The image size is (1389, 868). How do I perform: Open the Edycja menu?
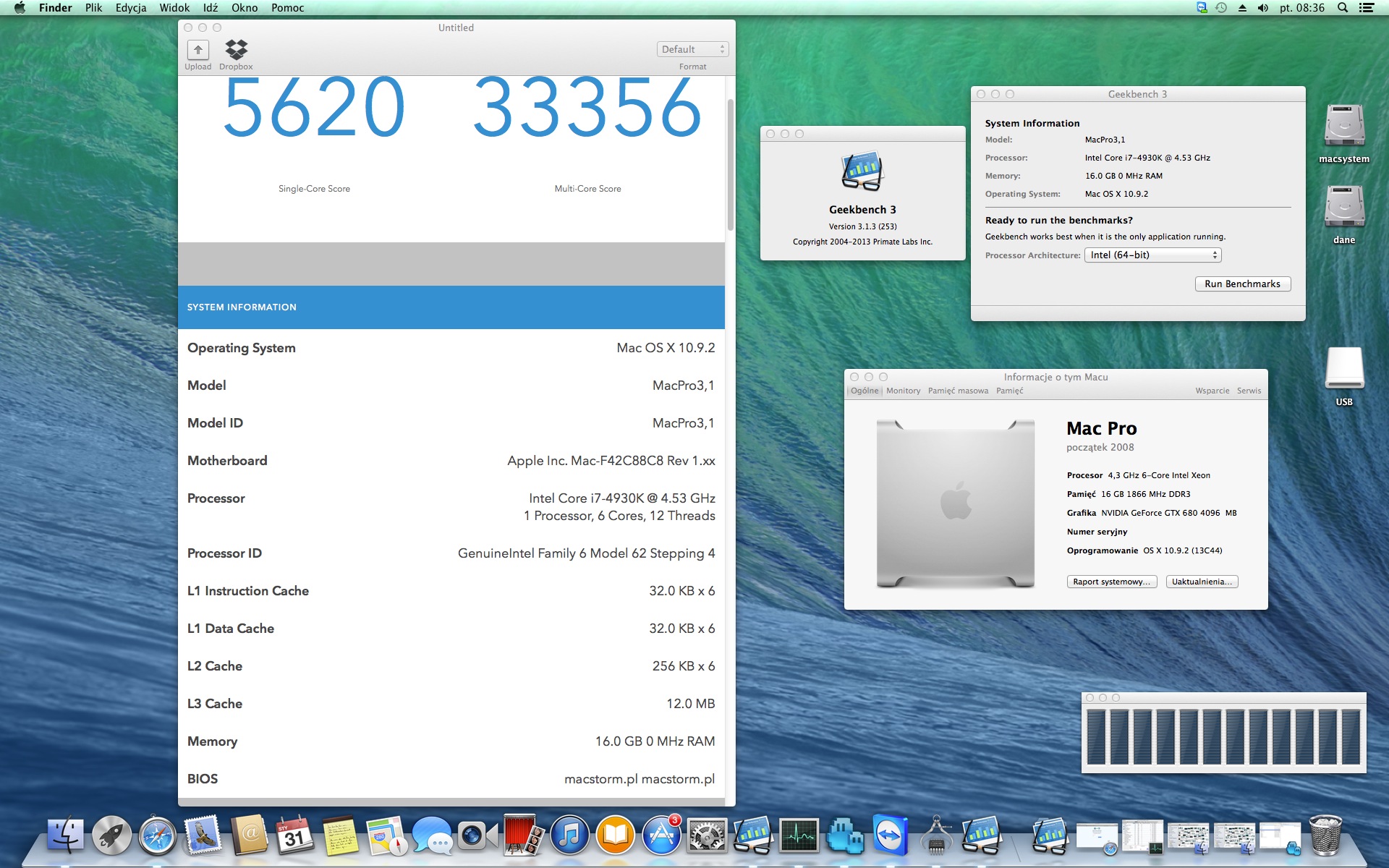pyautogui.click(x=131, y=8)
